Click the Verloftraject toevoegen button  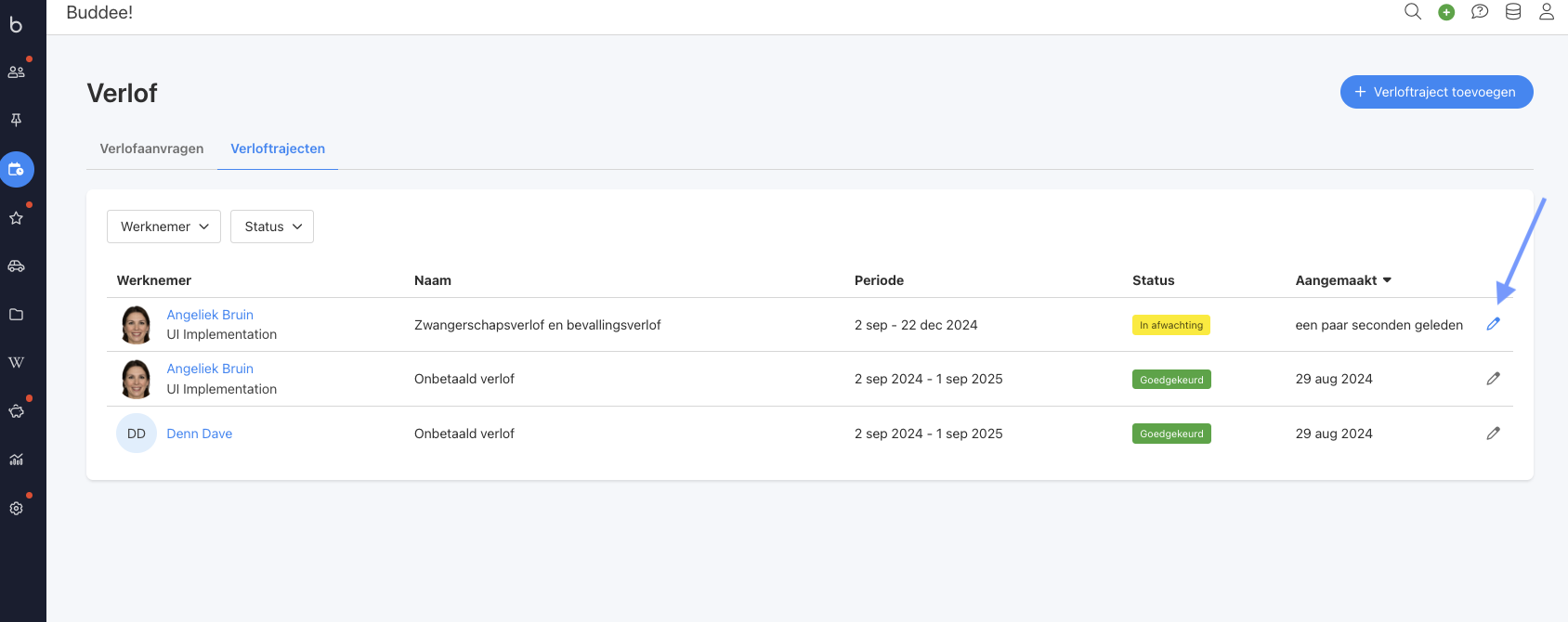[1436, 92]
